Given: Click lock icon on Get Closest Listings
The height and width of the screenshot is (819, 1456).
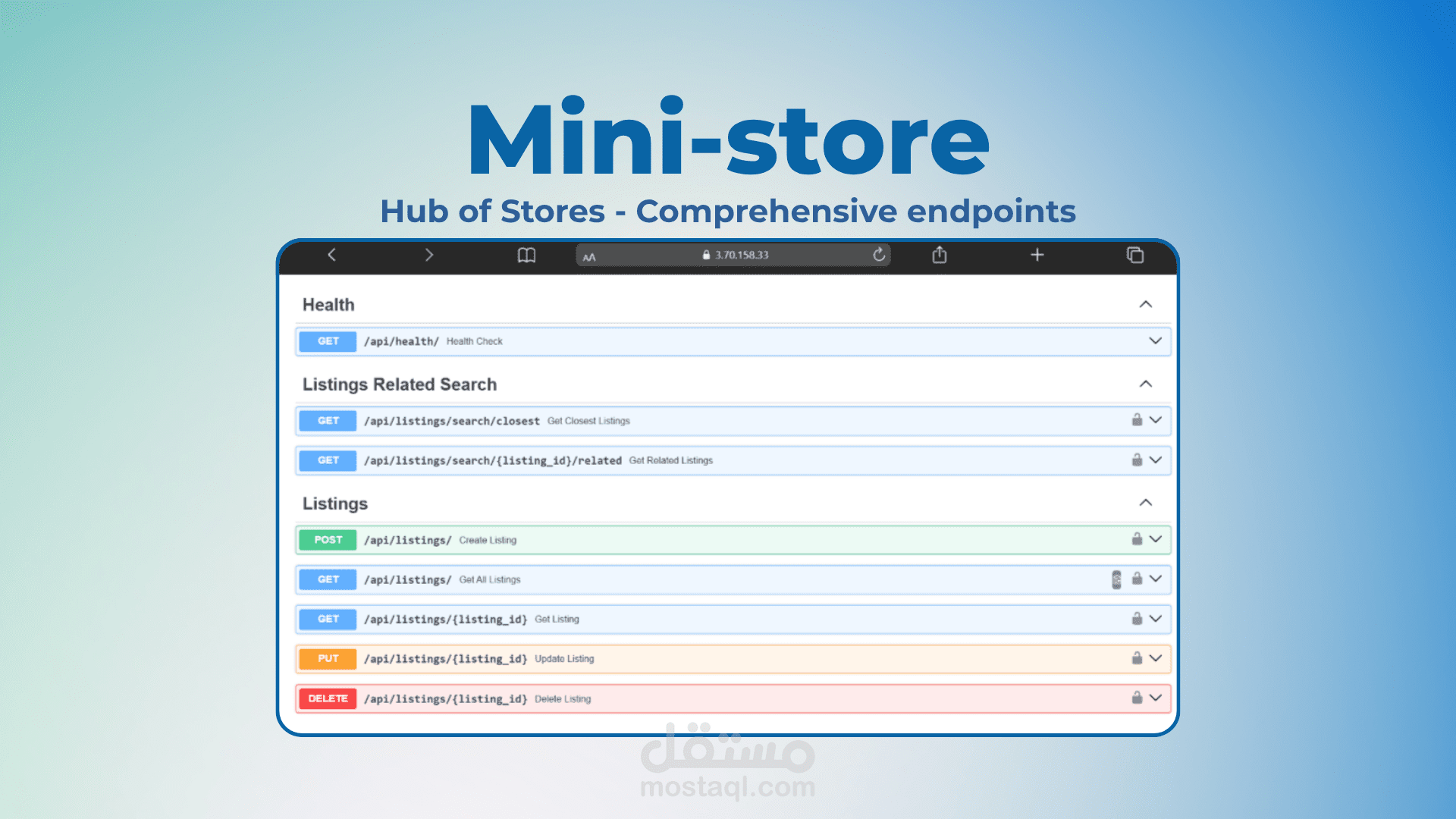Looking at the screenshot, I should tap(1137, 419).
